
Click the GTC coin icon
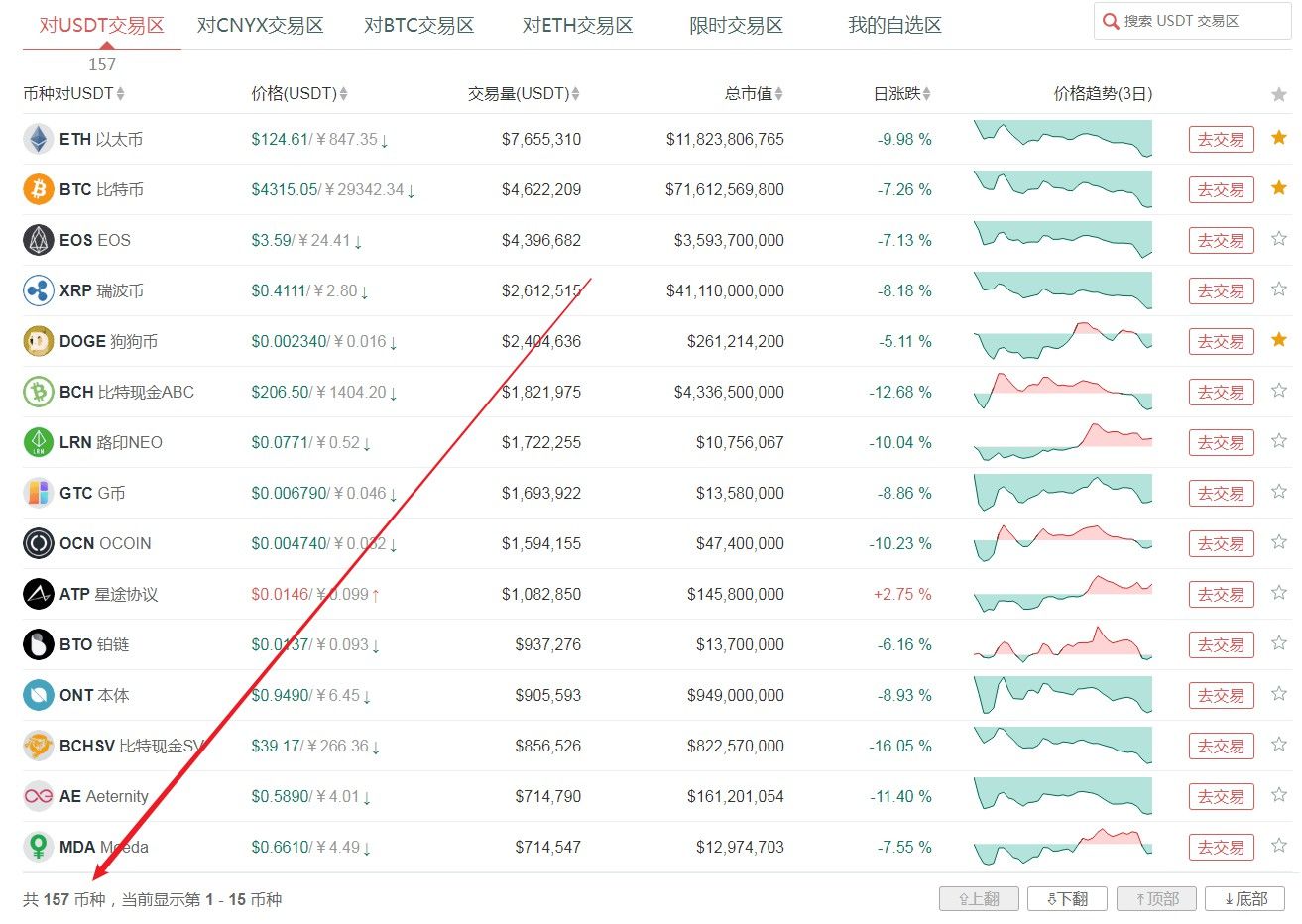pyautogui.click(x=39, y=493)
